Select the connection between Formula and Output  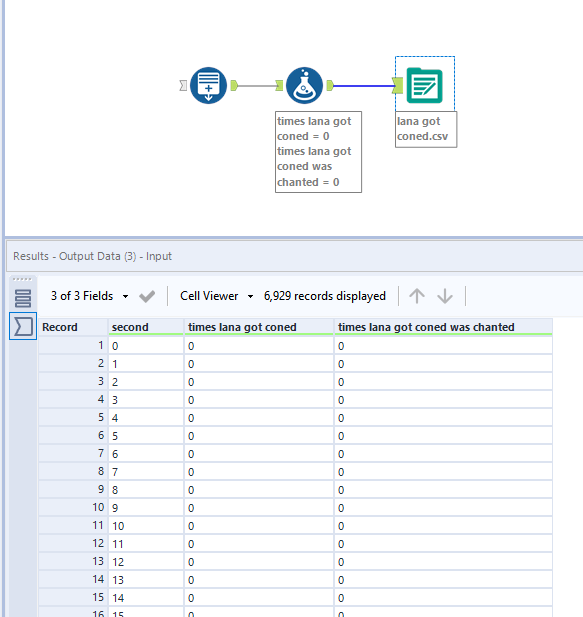coord(363,85)
